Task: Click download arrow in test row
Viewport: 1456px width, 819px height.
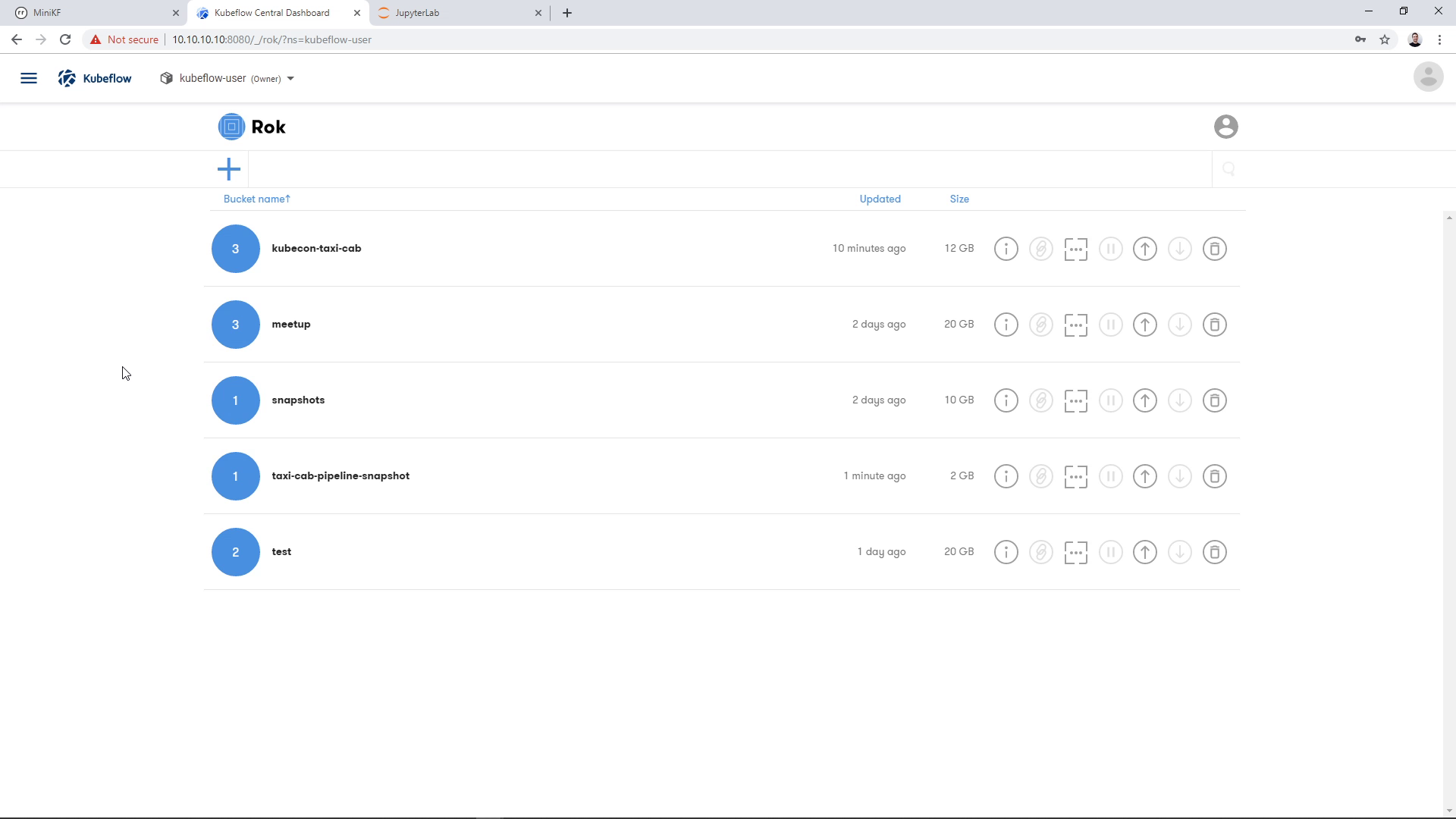Action: [1180, 552]
